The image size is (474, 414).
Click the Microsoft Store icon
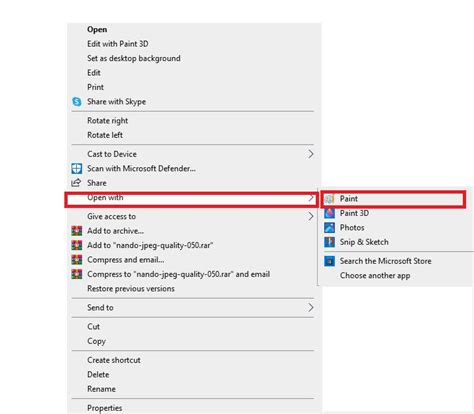coord(329,261)
